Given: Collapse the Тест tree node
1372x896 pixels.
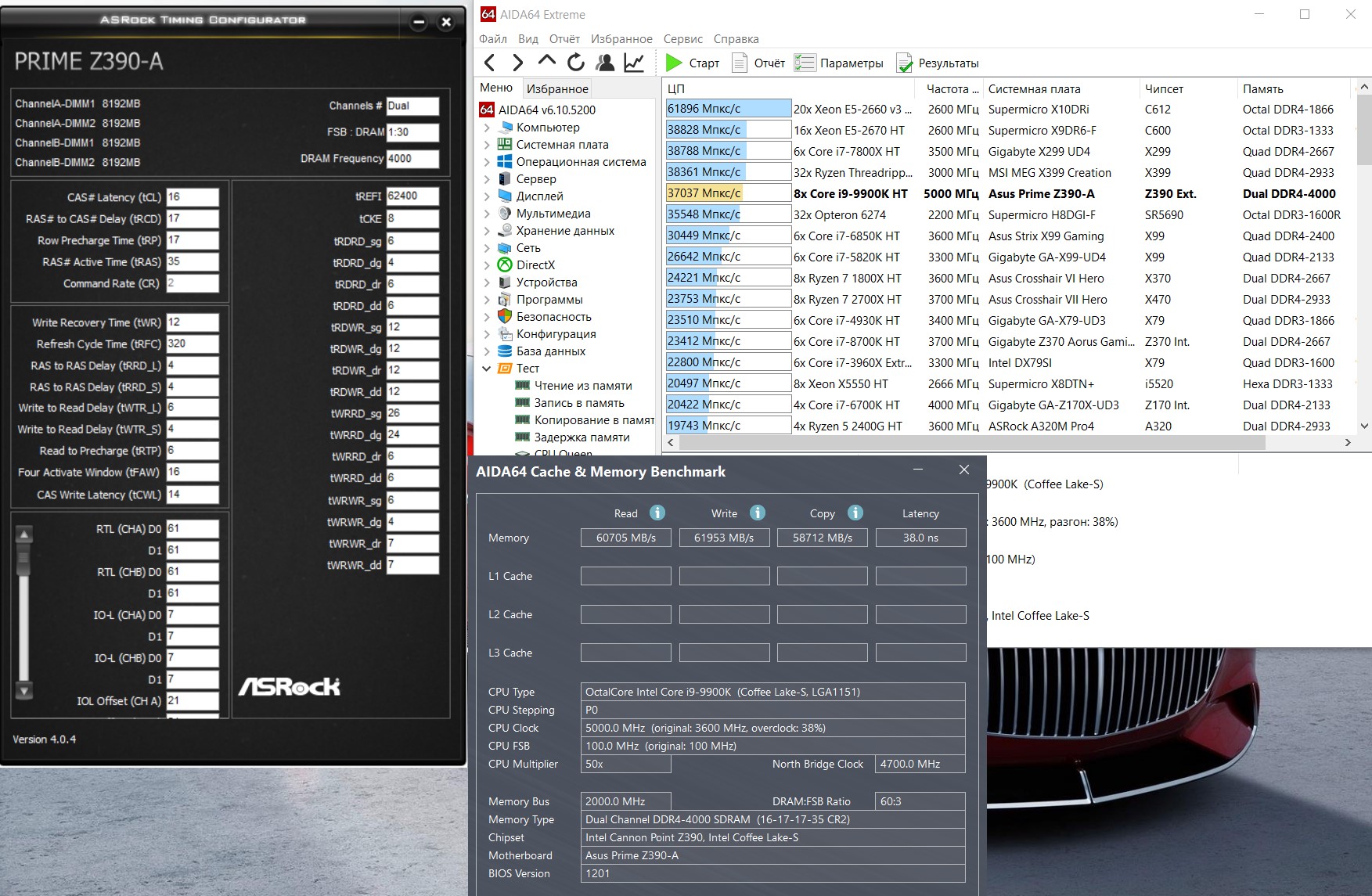Looking at the screenshot, I should (x=487, y=368).
